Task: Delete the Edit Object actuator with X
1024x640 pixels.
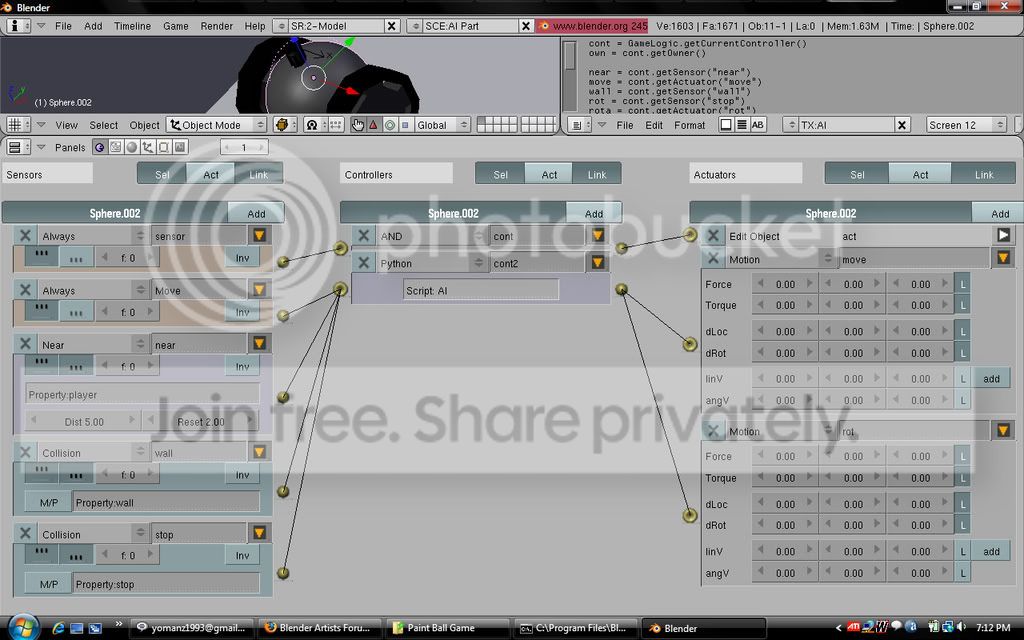Action: pos(713,236)
